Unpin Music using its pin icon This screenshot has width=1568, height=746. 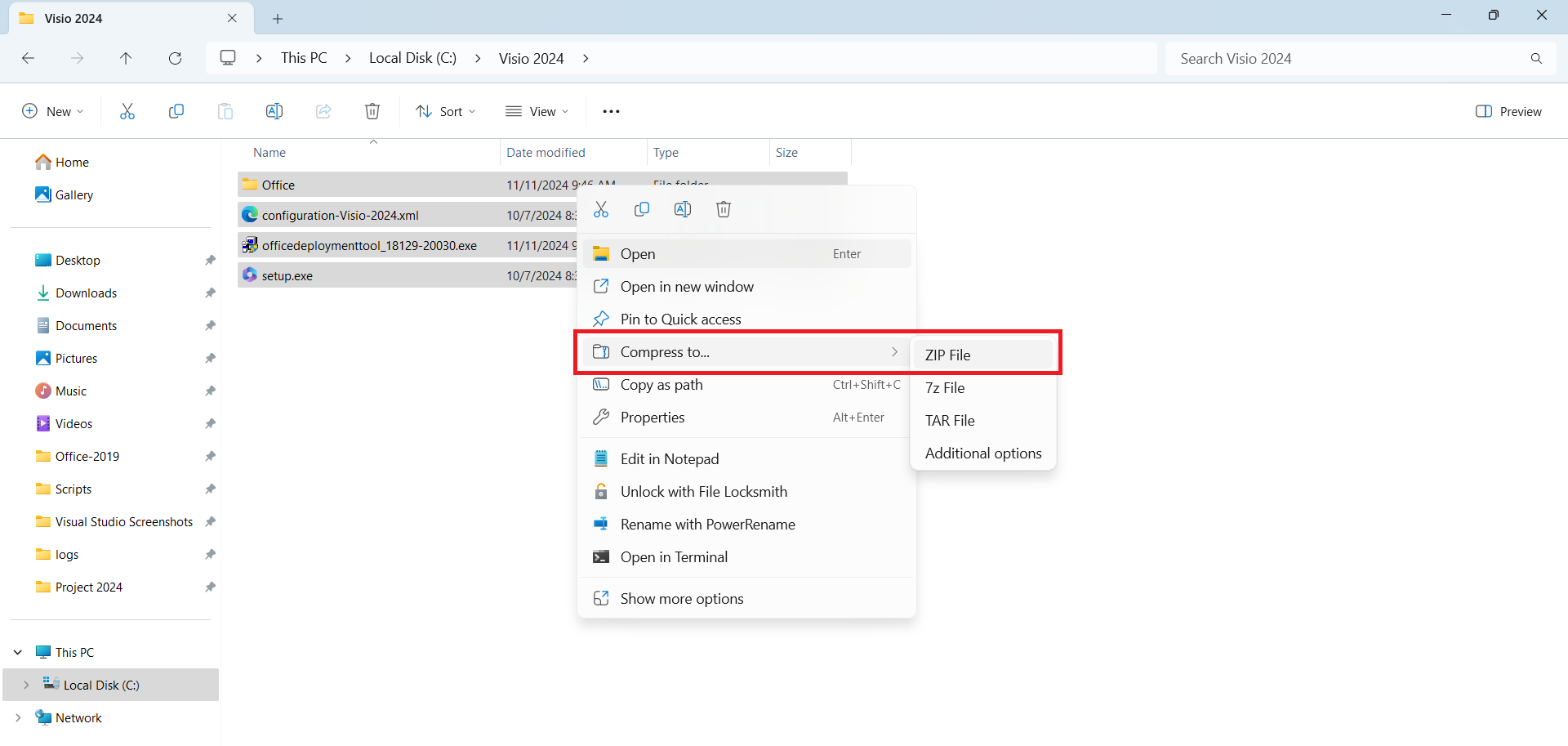(x=210, y=391)
